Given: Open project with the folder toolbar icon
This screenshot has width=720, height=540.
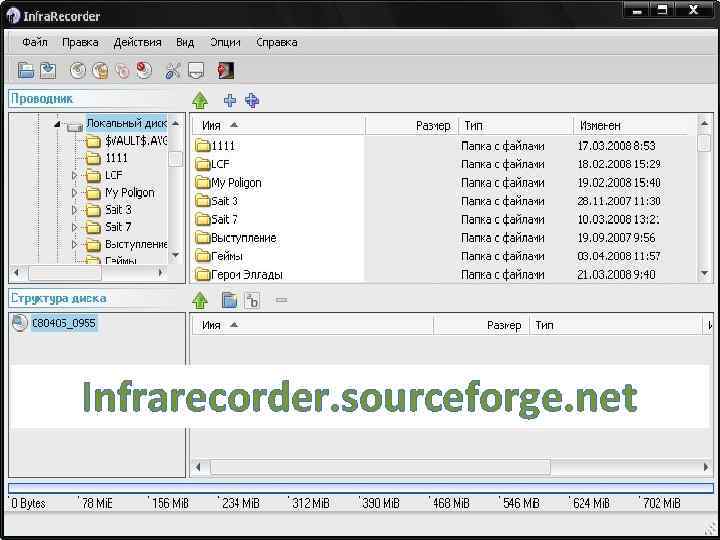Looking at the screenshot, I should [26, 71].
